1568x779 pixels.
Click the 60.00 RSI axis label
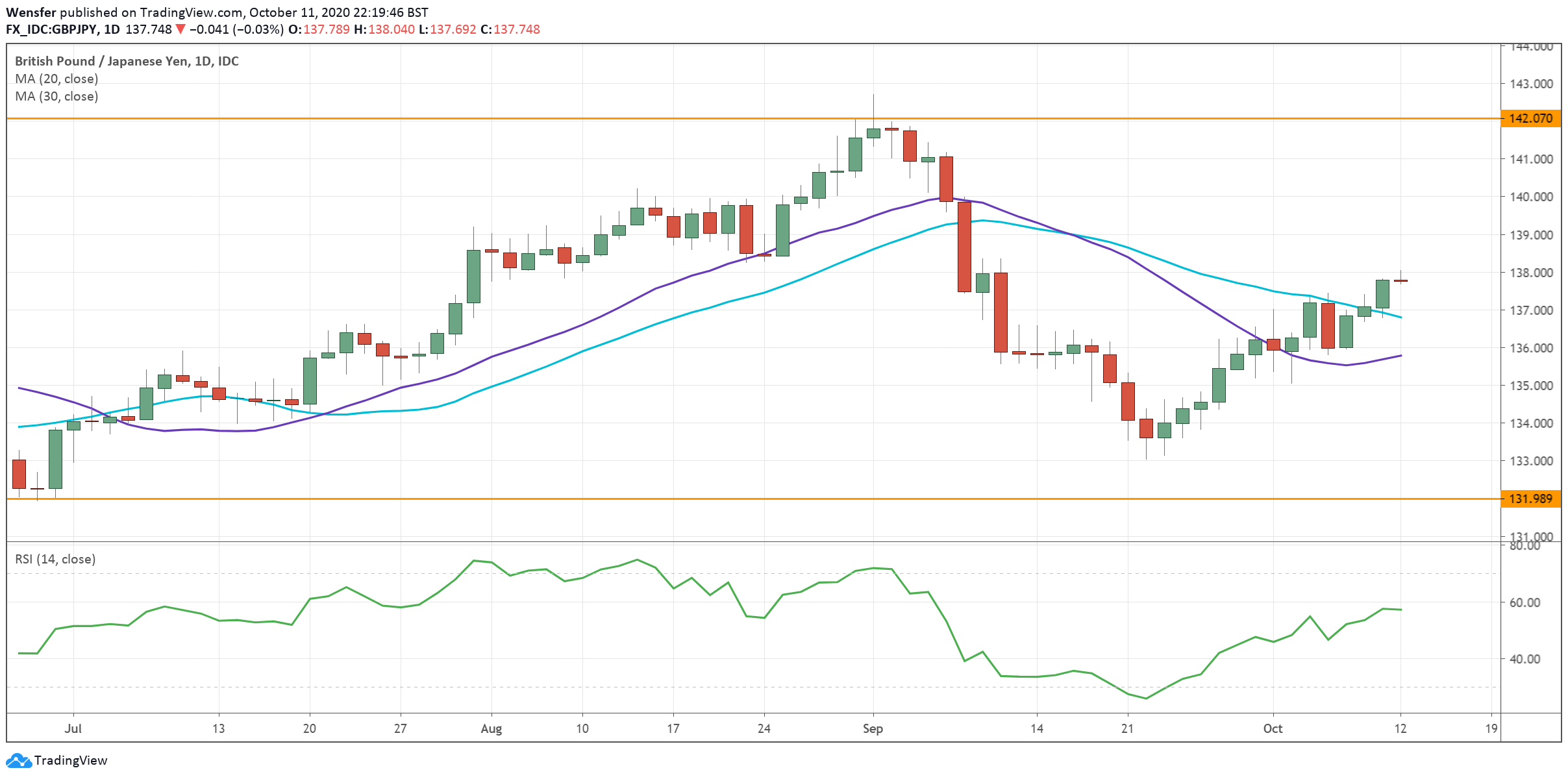pos(1524,602)
